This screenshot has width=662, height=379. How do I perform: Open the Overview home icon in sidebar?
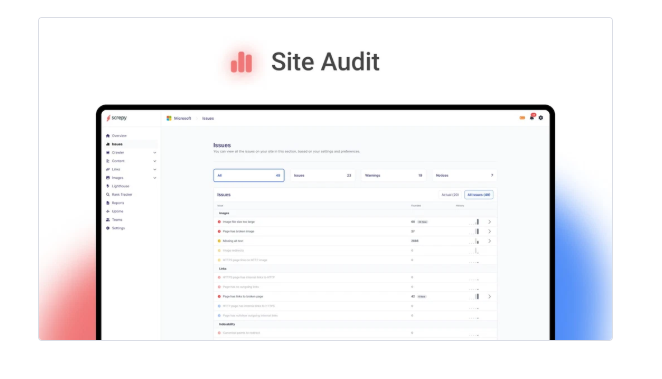coord(108,136)
